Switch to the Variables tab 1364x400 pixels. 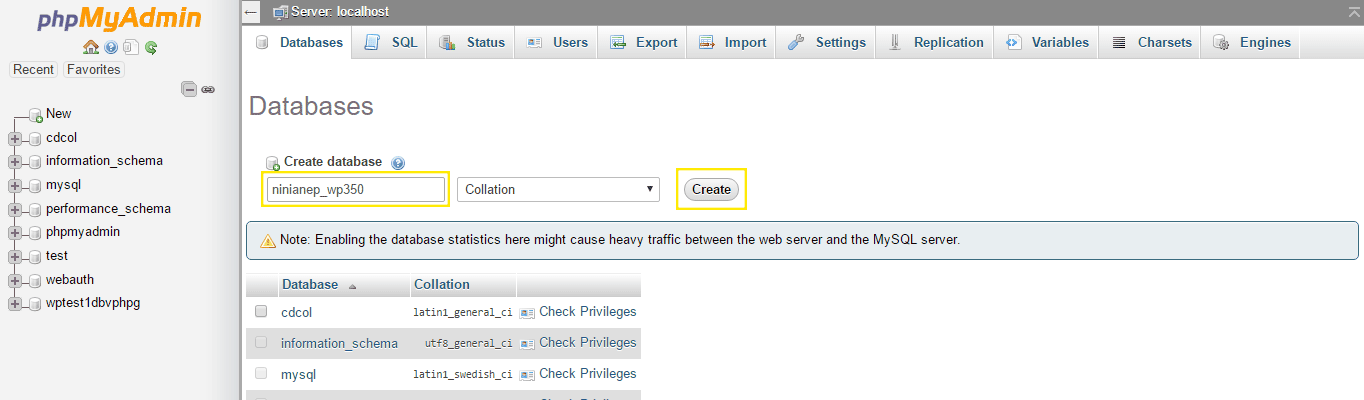[1046, 42]
